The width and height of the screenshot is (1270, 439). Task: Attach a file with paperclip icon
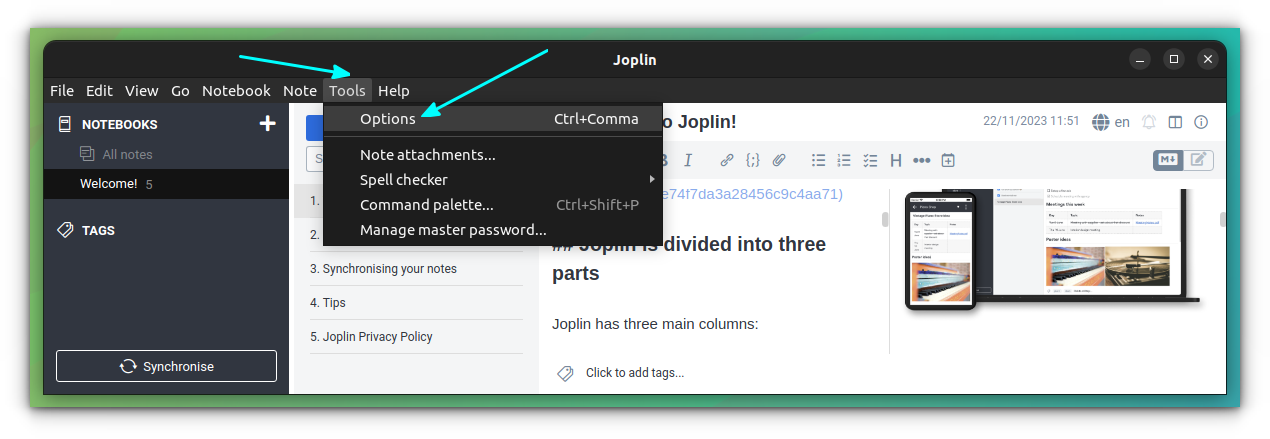click(x=779, y=160)
